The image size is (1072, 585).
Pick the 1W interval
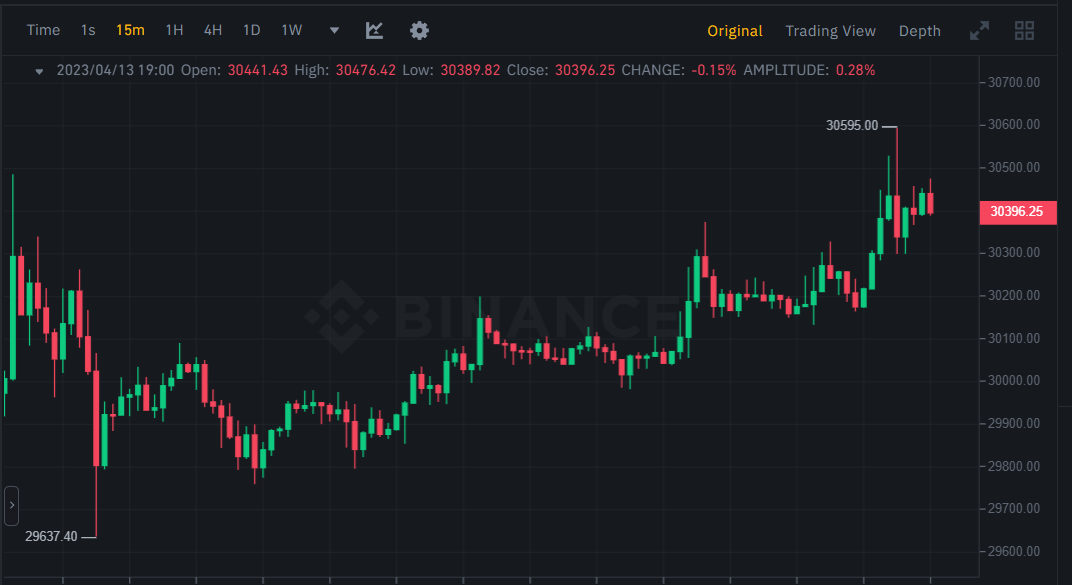[291, 30]
